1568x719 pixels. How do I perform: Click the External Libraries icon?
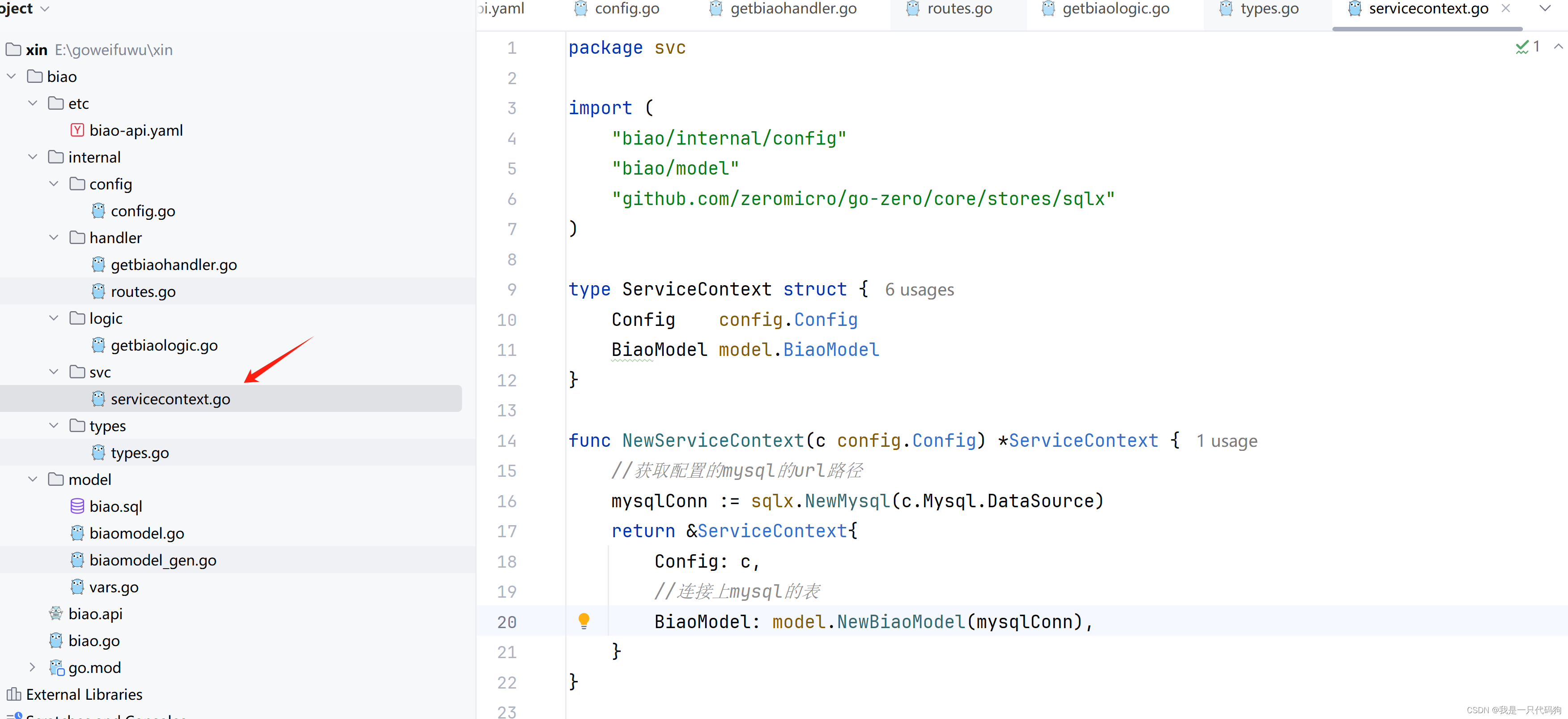[x=13, y=694]
